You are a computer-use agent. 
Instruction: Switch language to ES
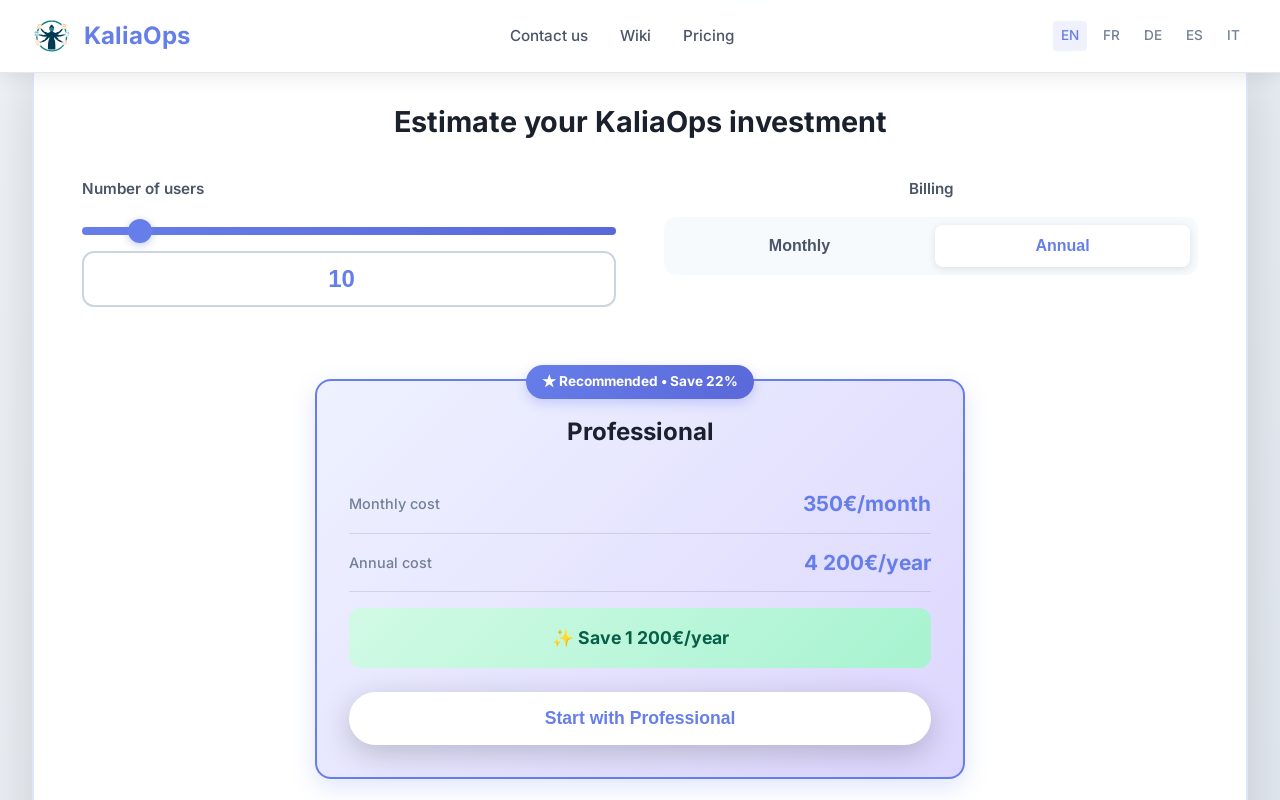[1194, 35]
